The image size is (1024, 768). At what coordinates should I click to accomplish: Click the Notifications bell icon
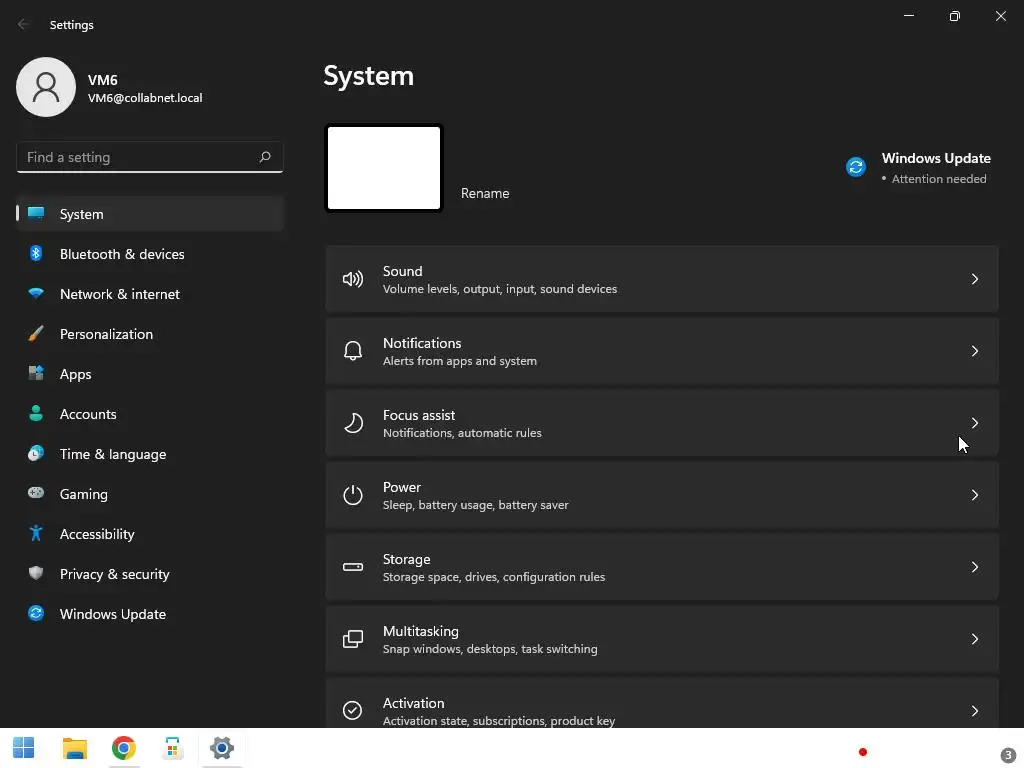353,351
